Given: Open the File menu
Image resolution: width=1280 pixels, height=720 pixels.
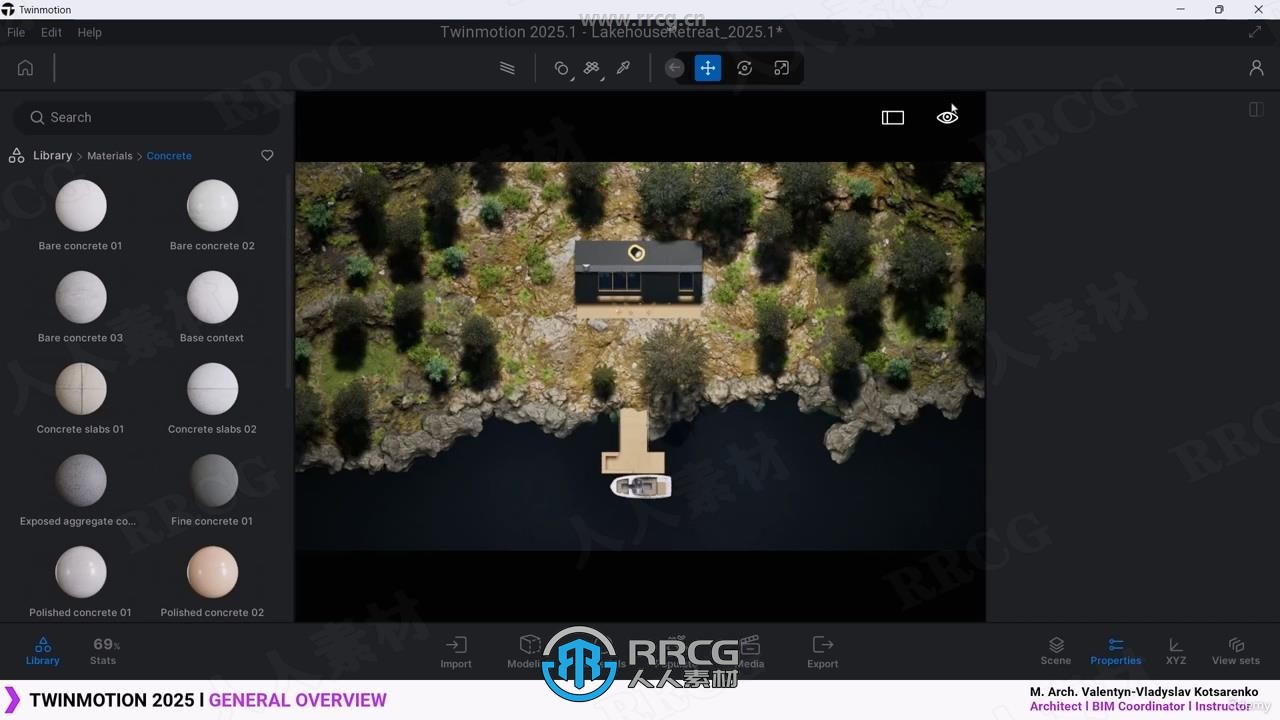Looking at the screenshot, I should 16,32.
